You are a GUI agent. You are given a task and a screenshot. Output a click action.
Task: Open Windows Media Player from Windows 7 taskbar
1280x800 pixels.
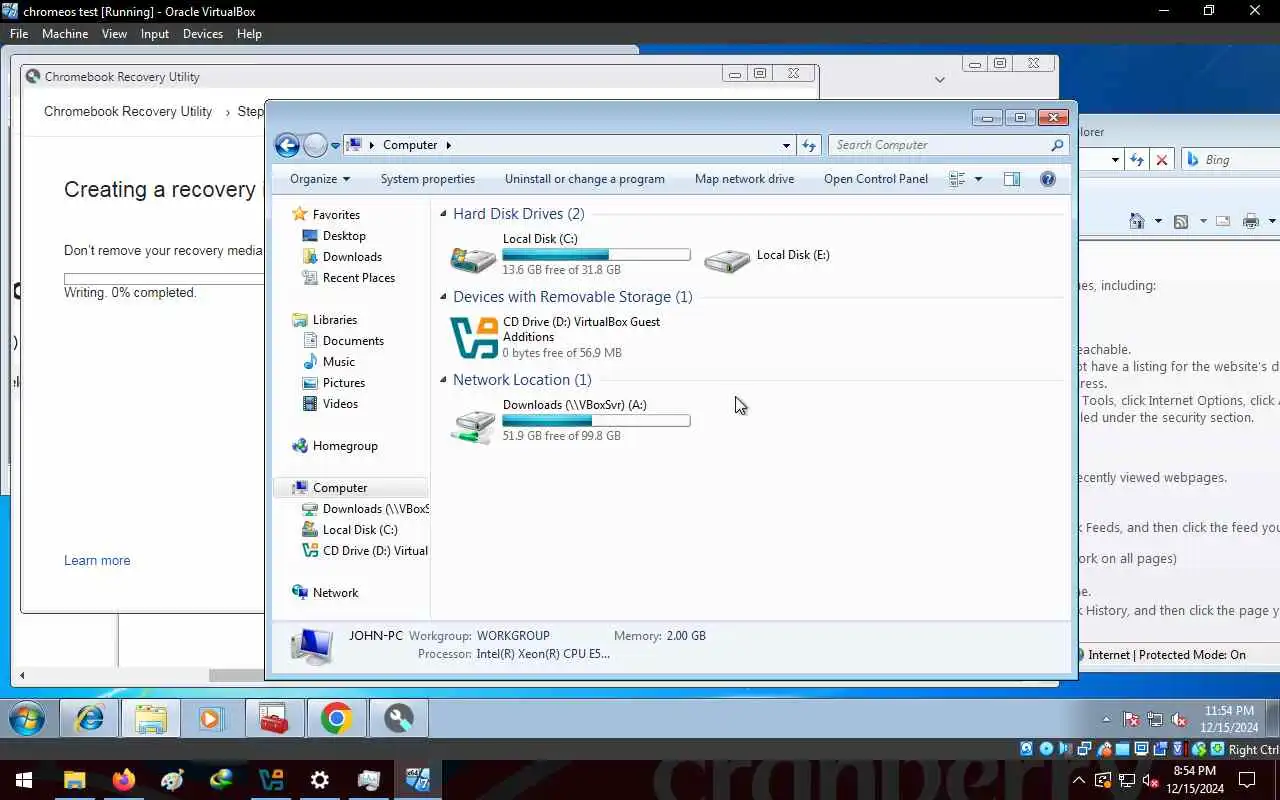[210, 718]
